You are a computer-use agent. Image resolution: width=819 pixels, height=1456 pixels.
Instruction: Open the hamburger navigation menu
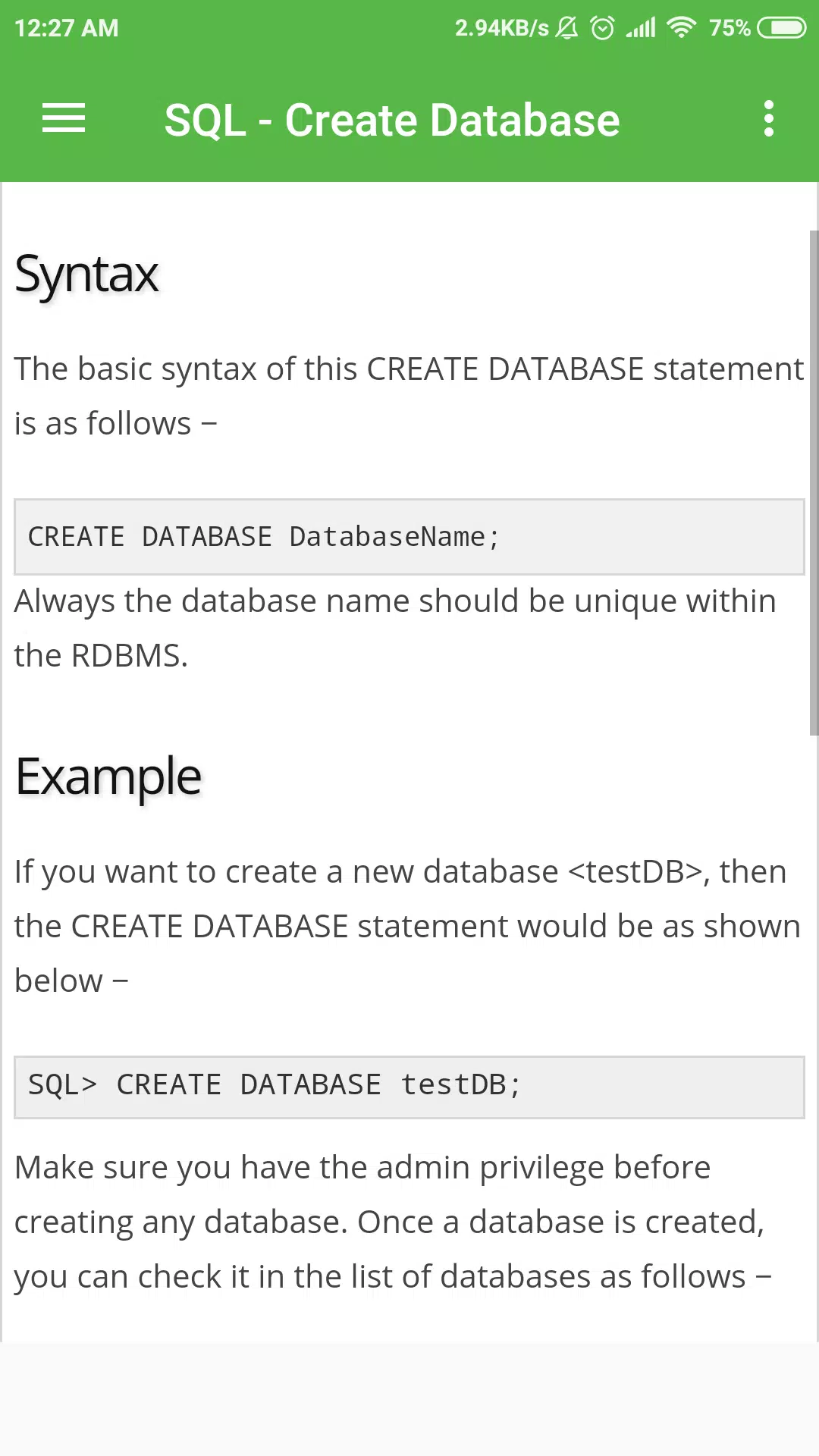(x=64, y=119)
